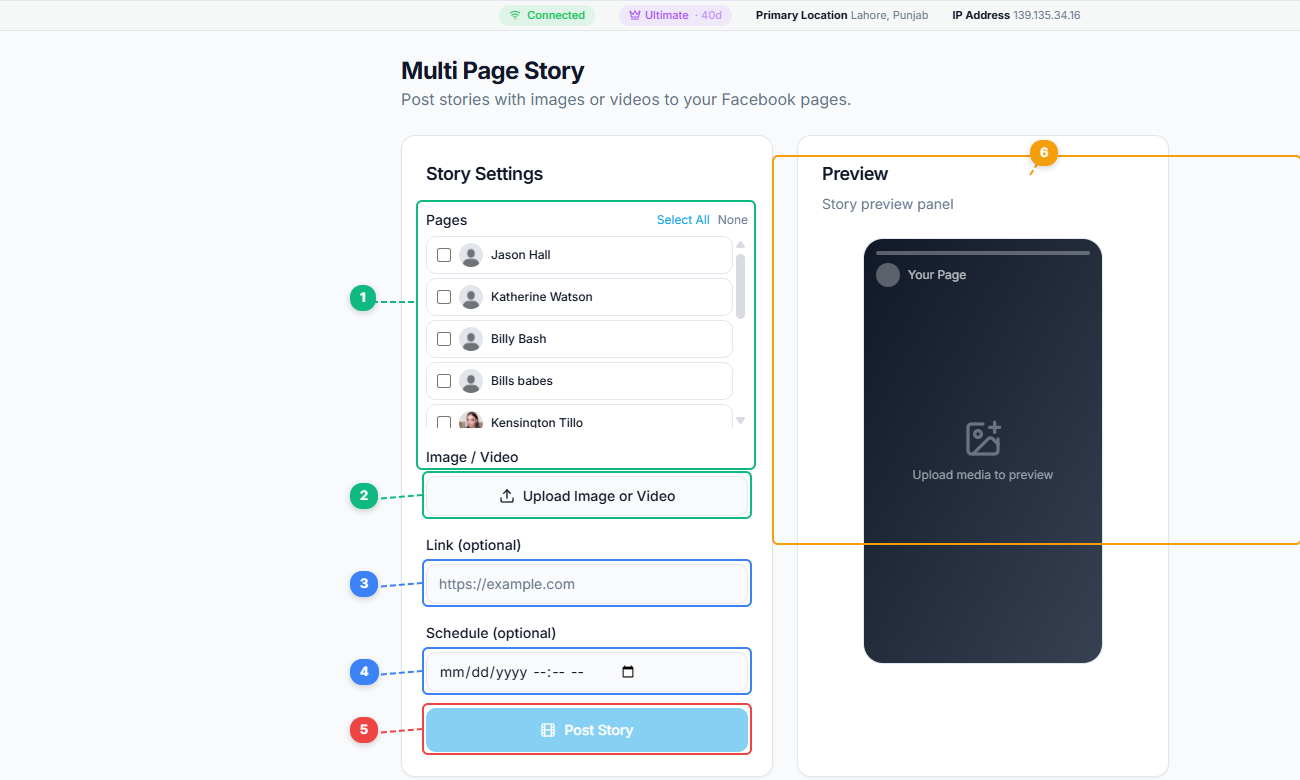Click the crown icon in Ultimate badge
1300x780 pixels.
[635, 15]
